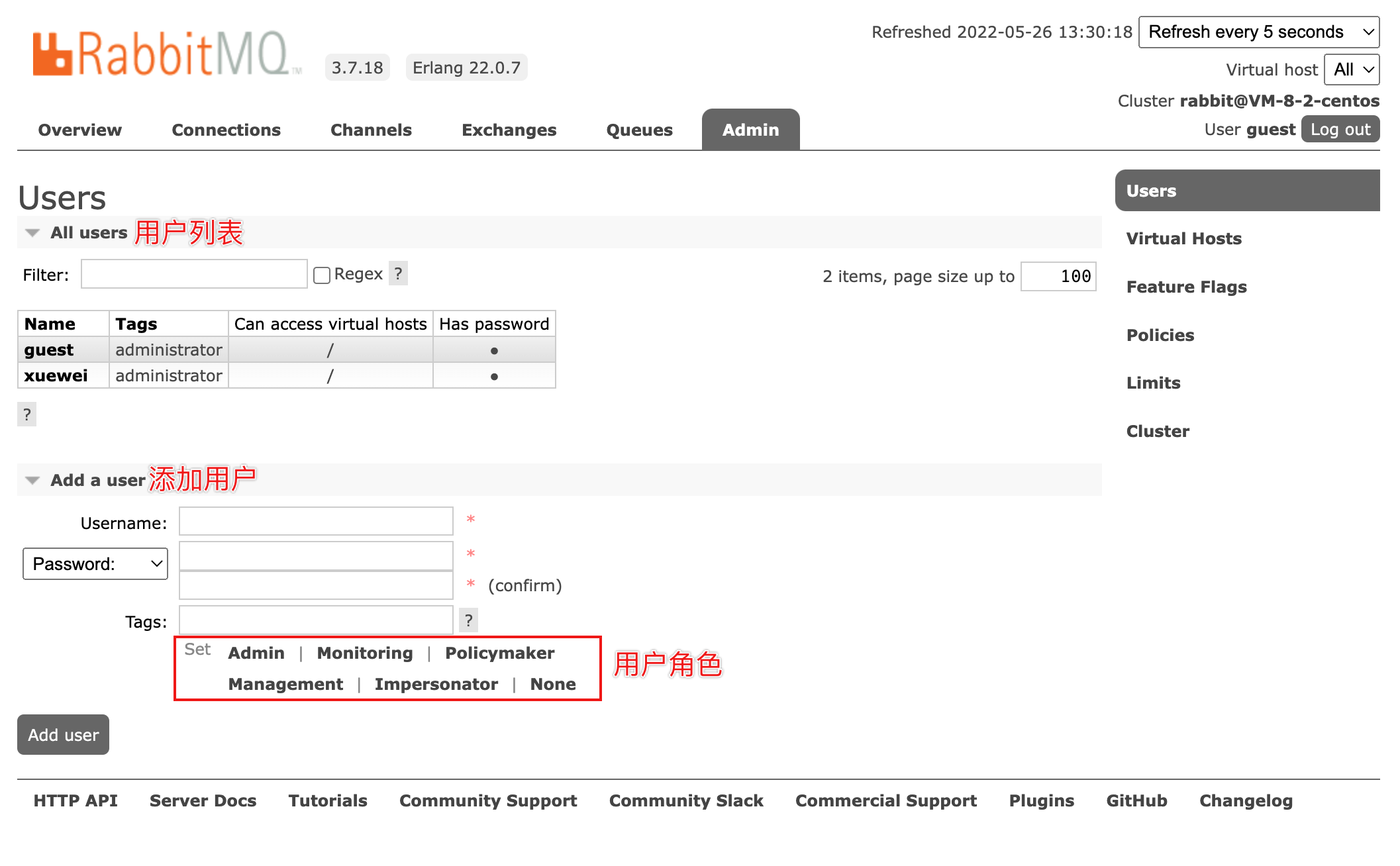Click the page size value field

coord(1058,276)
